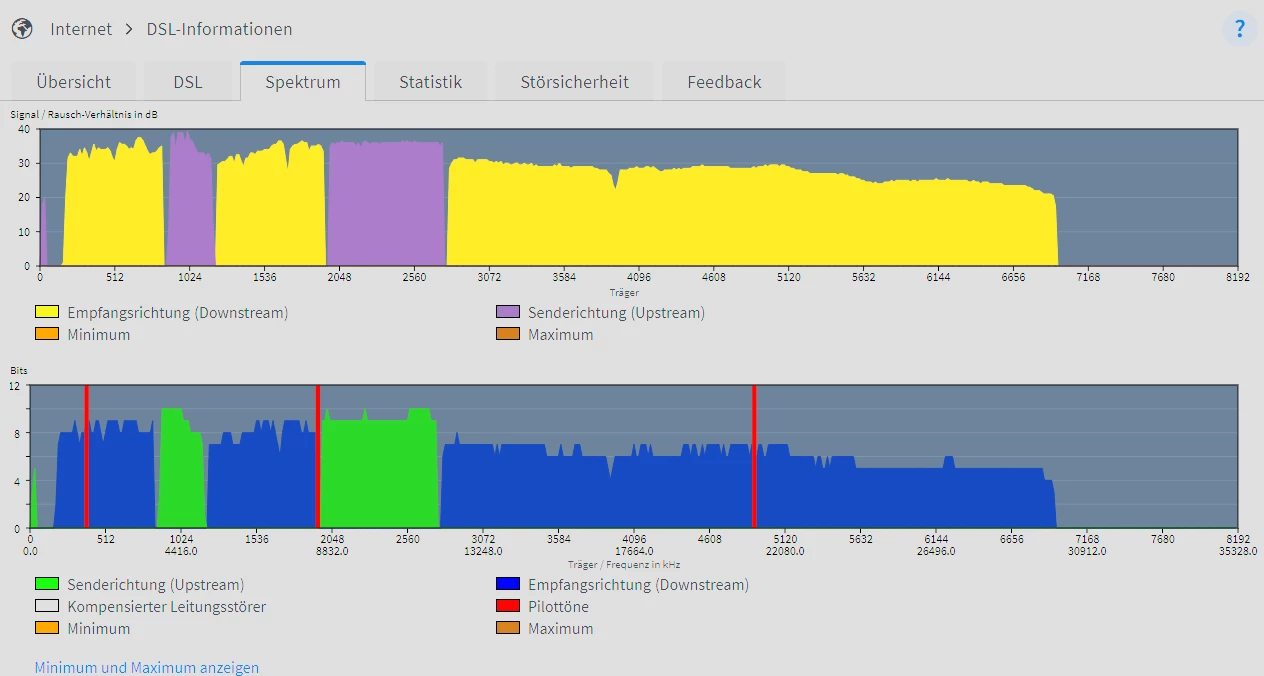Click the DSL-Informationen breadcrumb title
The height and width of the screenshot is (676, 1264).
coord(219,29)
